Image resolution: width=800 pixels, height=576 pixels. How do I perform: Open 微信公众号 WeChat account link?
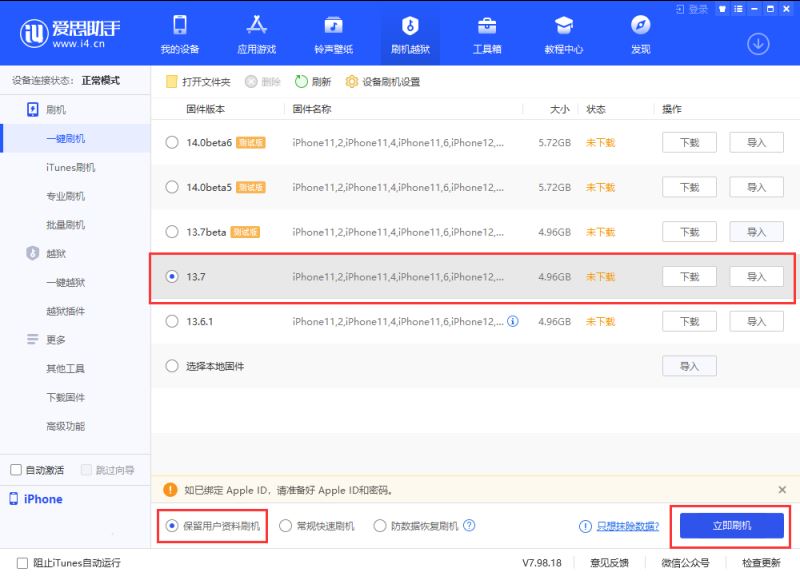coord(685,563)
